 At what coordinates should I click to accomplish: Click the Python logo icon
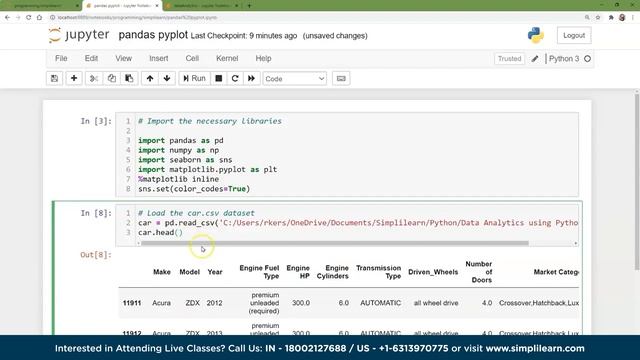point(536,36)
